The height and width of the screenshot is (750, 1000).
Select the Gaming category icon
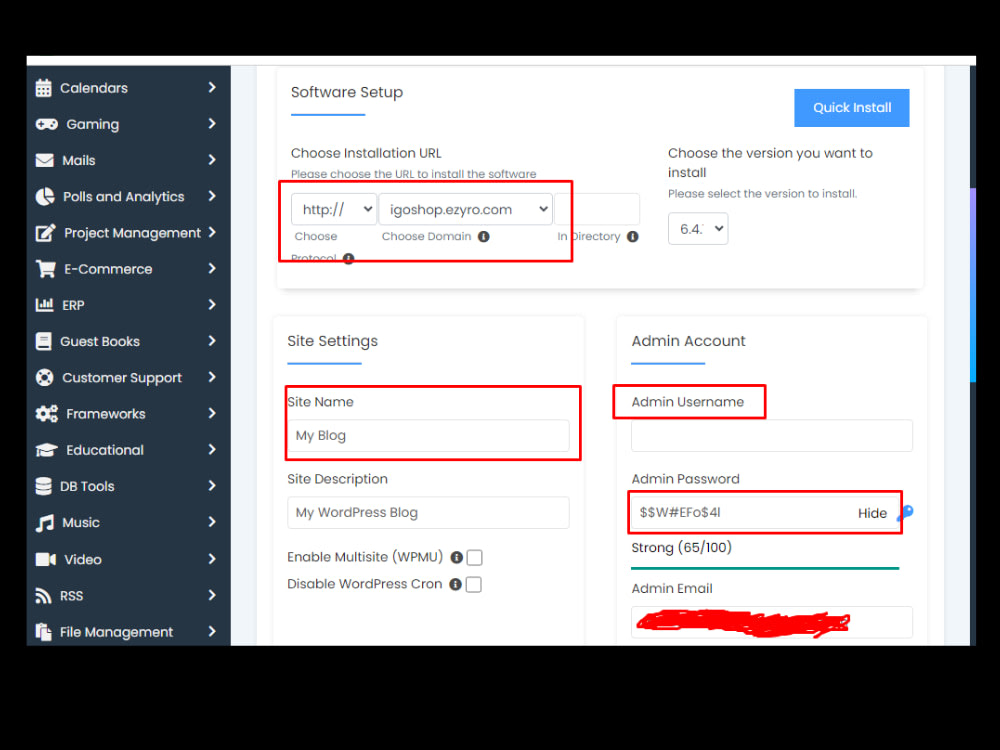[45, 124]
